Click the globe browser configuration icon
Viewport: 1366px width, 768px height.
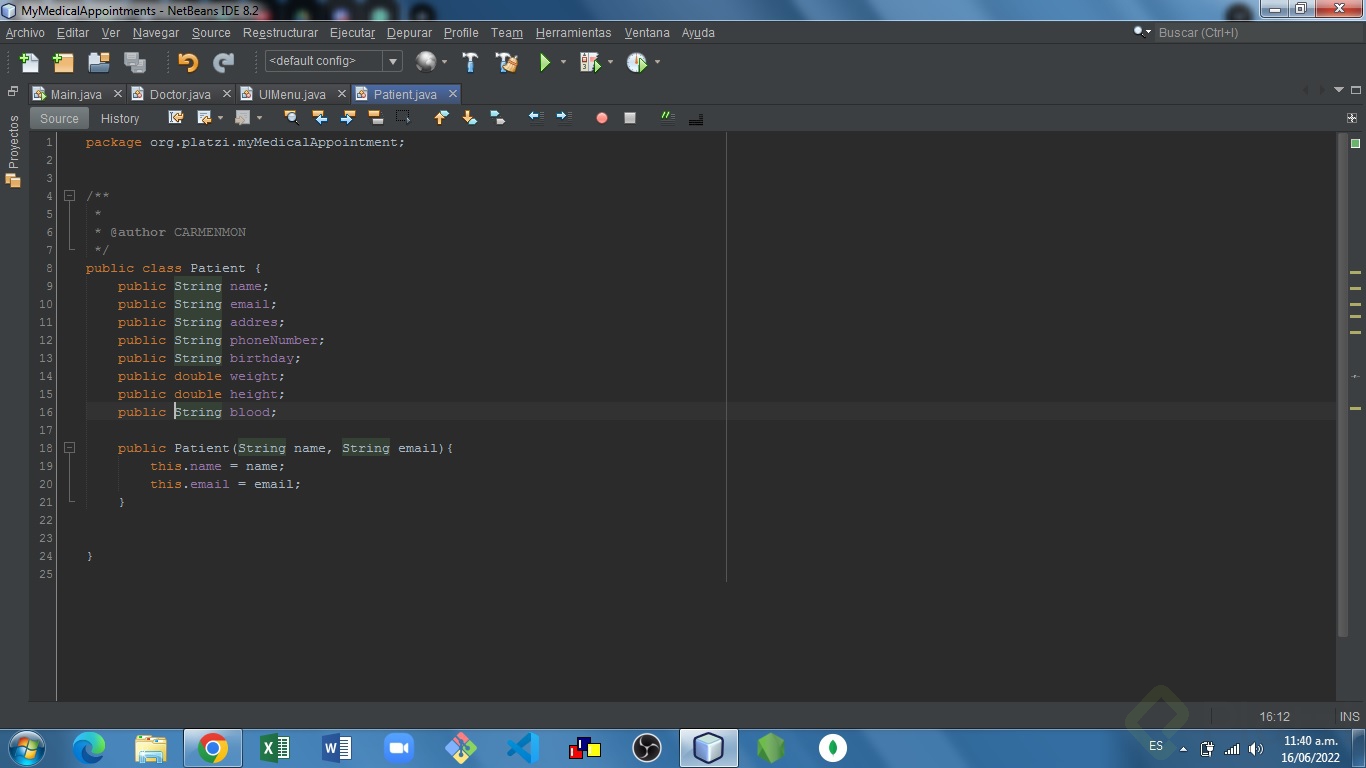click(x=426, y=62)
